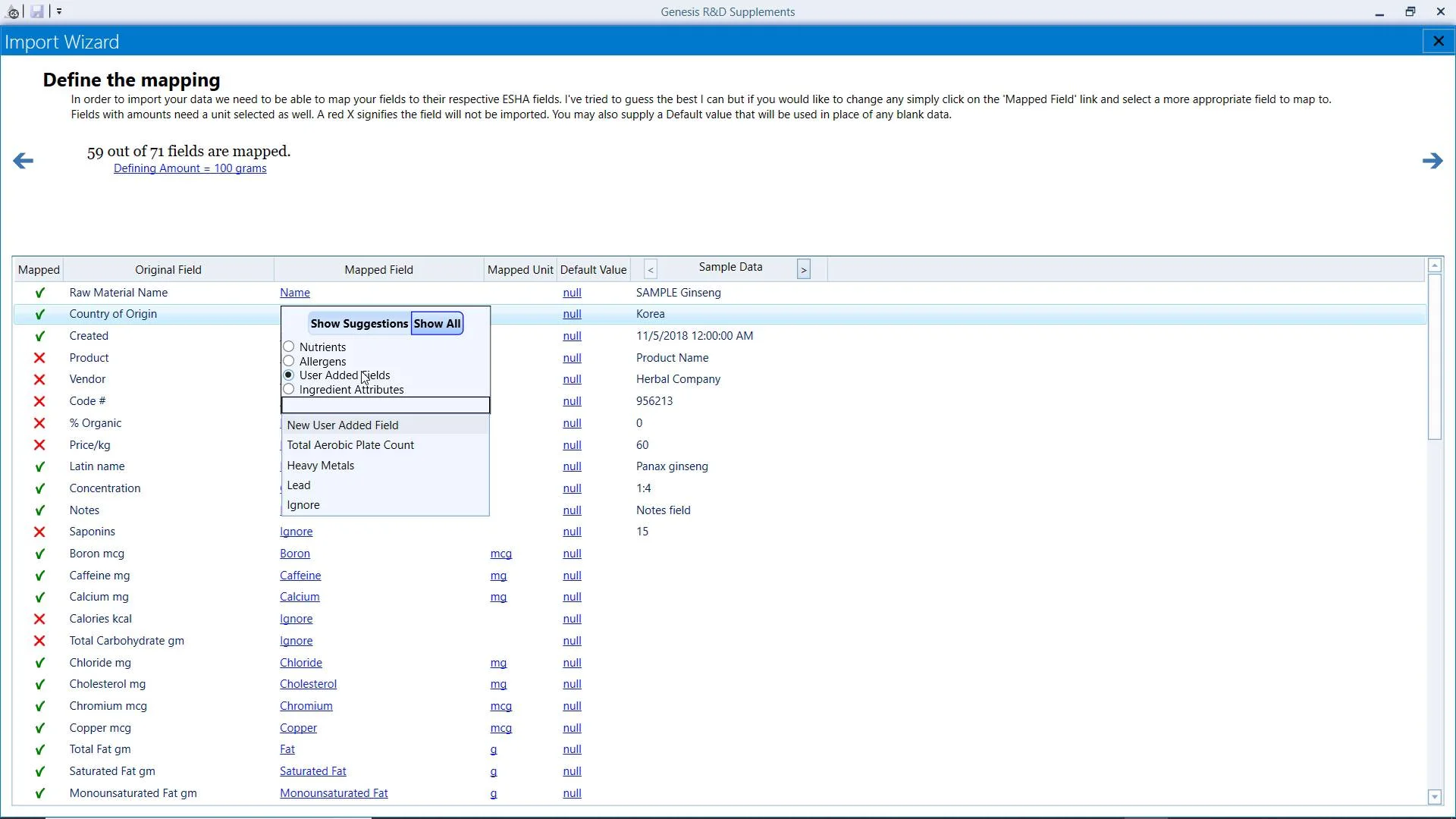The width and height of the screenshot is (1456, 819).
Task: Click the red X for % Organic row
Action: pos(39,423)
